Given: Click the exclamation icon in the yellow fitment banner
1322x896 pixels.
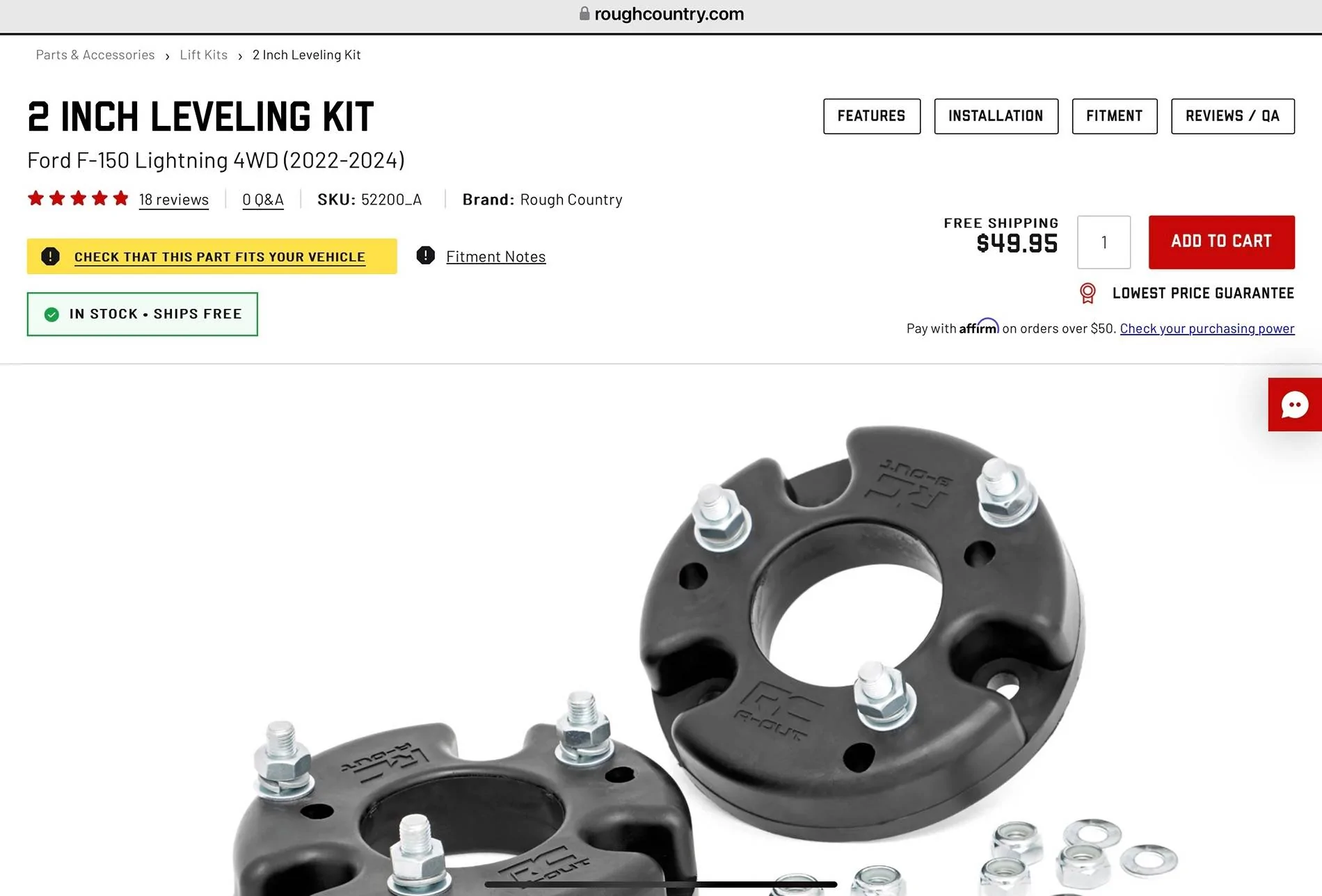Looking at the screenshot, I should (51, 256).
